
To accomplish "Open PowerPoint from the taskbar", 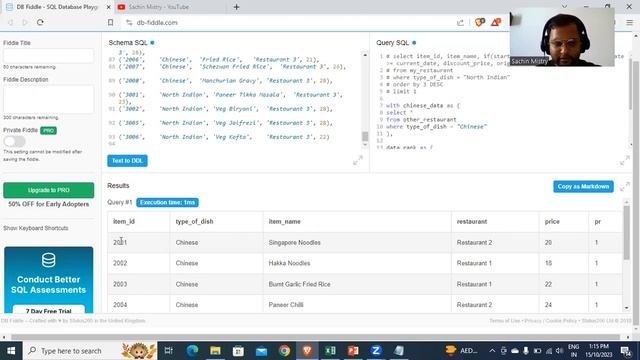I will (353, 351).
